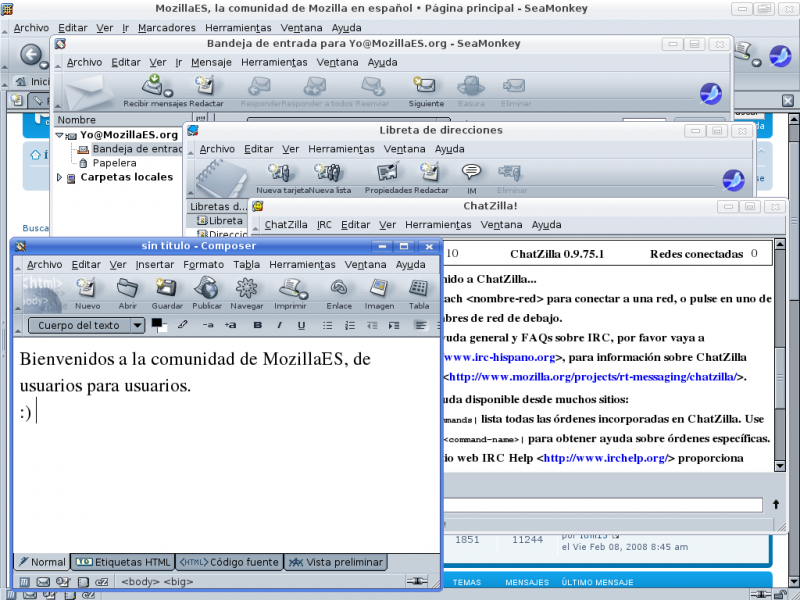Viewport: 800px width, 600px height.
Task: Open Insertar menu in Composer
Action: click(x=155, y=264)
